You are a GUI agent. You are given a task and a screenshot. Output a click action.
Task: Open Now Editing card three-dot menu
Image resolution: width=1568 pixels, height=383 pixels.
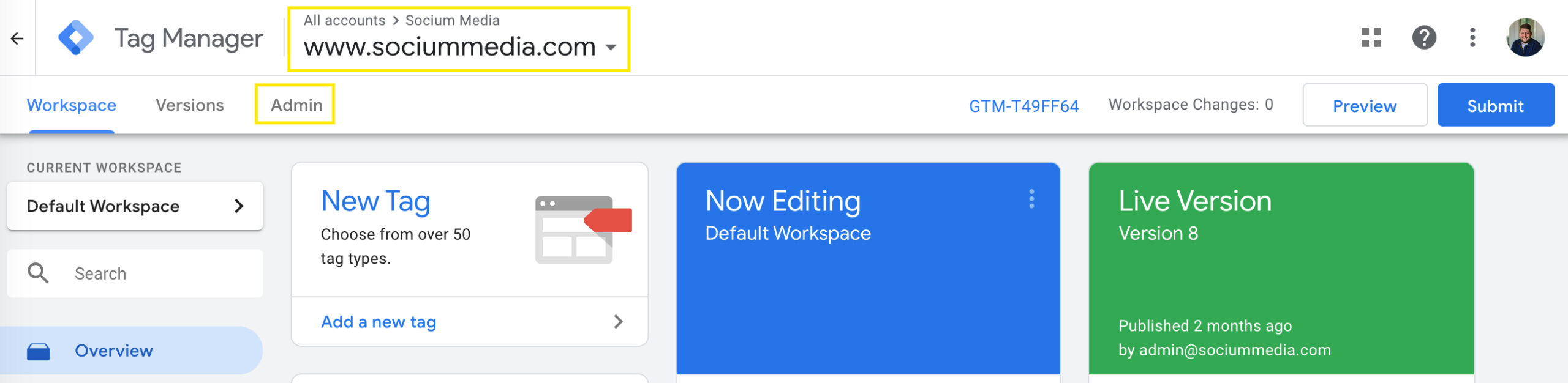(1031, 199)
